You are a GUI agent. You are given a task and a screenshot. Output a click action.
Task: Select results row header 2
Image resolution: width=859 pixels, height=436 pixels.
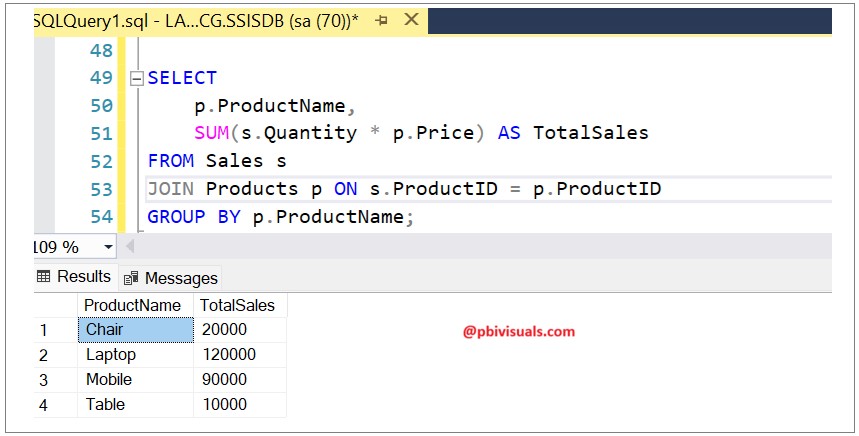pyautogui.click(x=55, y=355)
